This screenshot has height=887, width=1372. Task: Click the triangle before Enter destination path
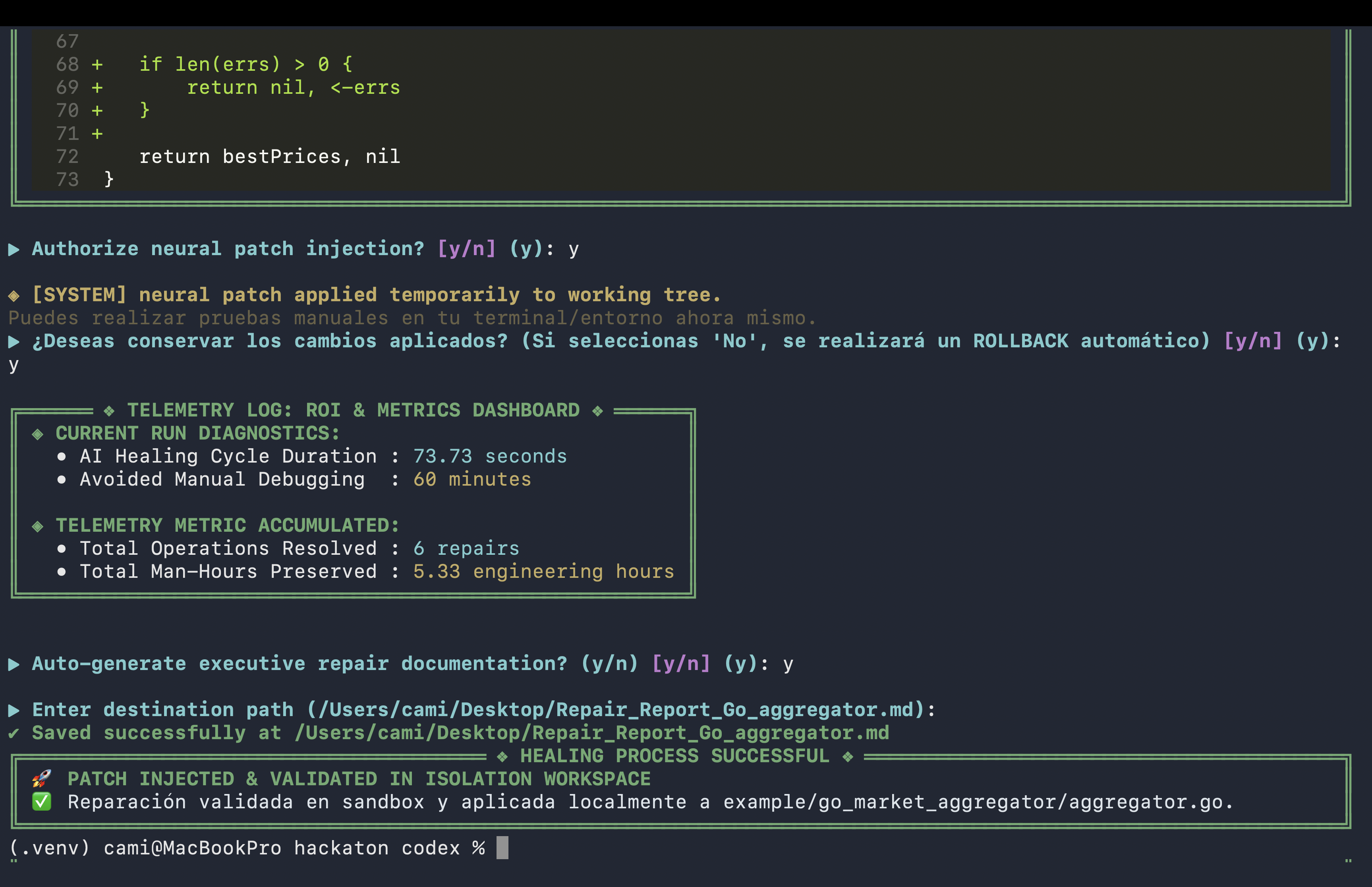tap(14, 711)
